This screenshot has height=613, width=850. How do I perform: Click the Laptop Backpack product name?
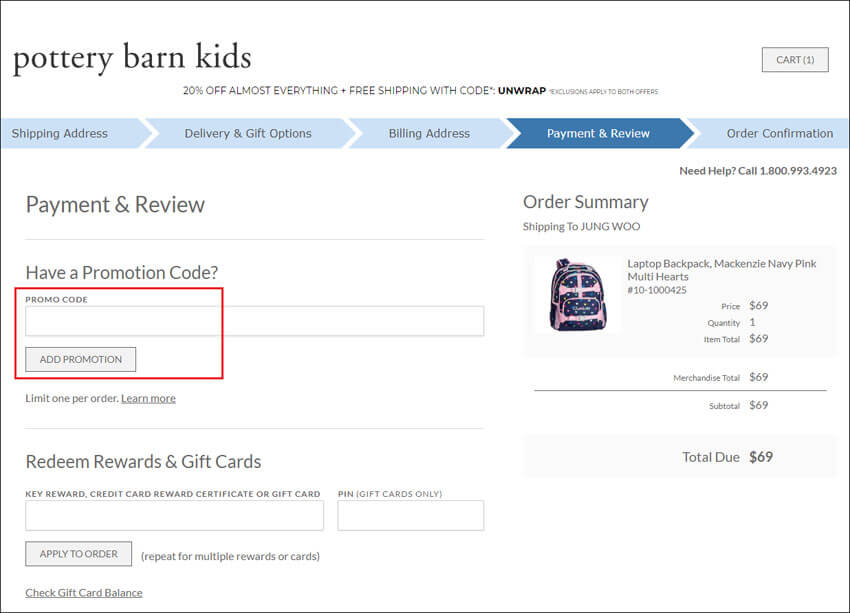721,270
